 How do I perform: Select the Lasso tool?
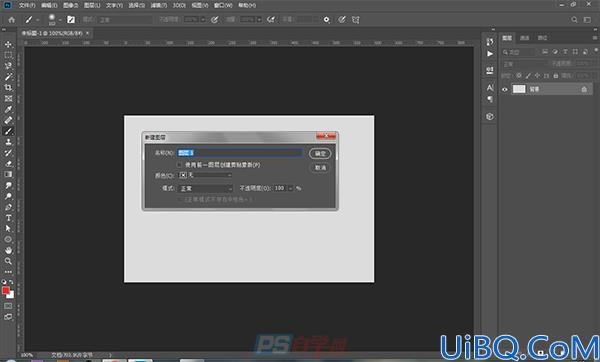[x=8, y=66]
